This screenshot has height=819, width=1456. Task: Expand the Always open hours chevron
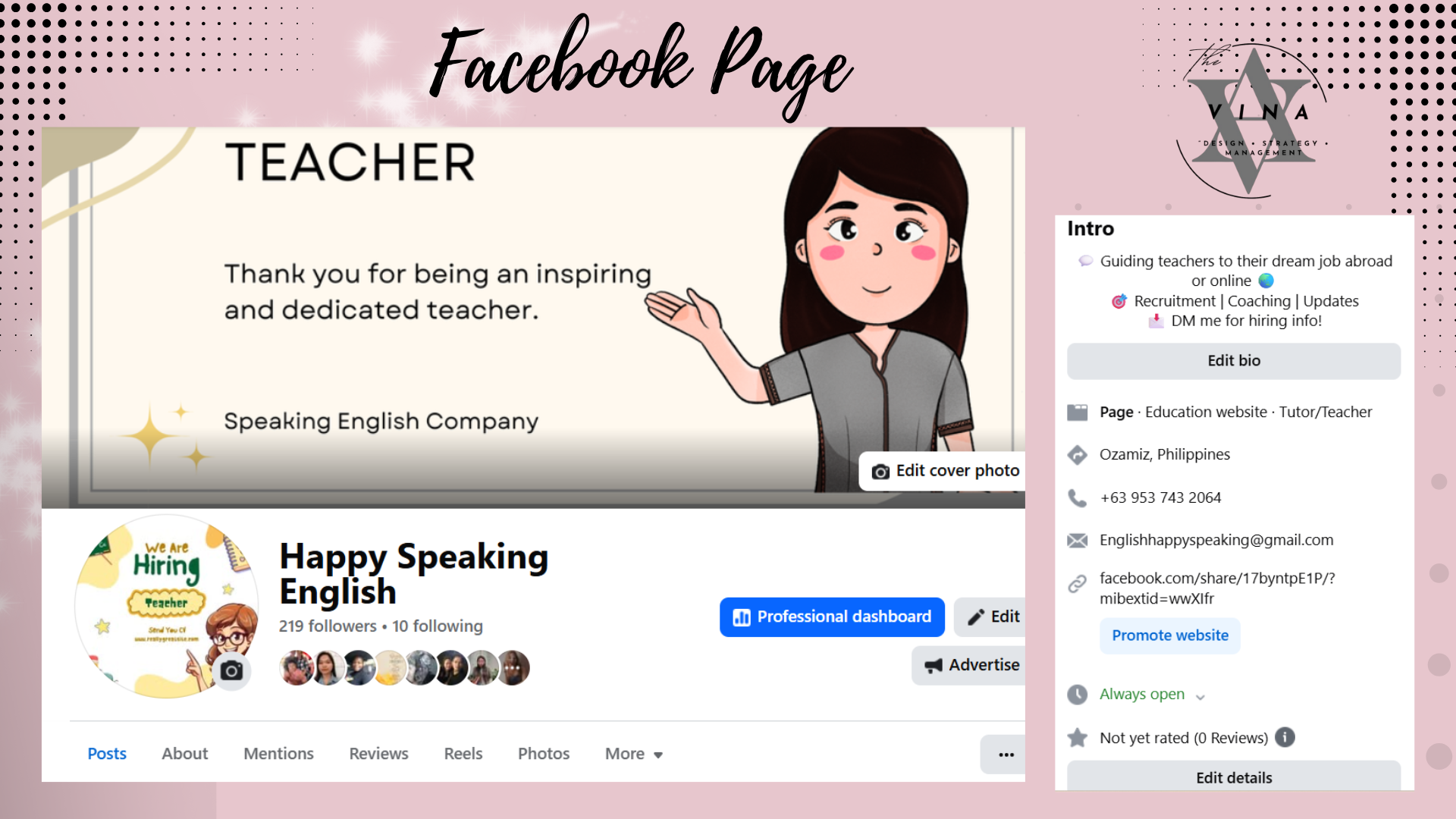pyautogui.click(x=1200, y=696)
